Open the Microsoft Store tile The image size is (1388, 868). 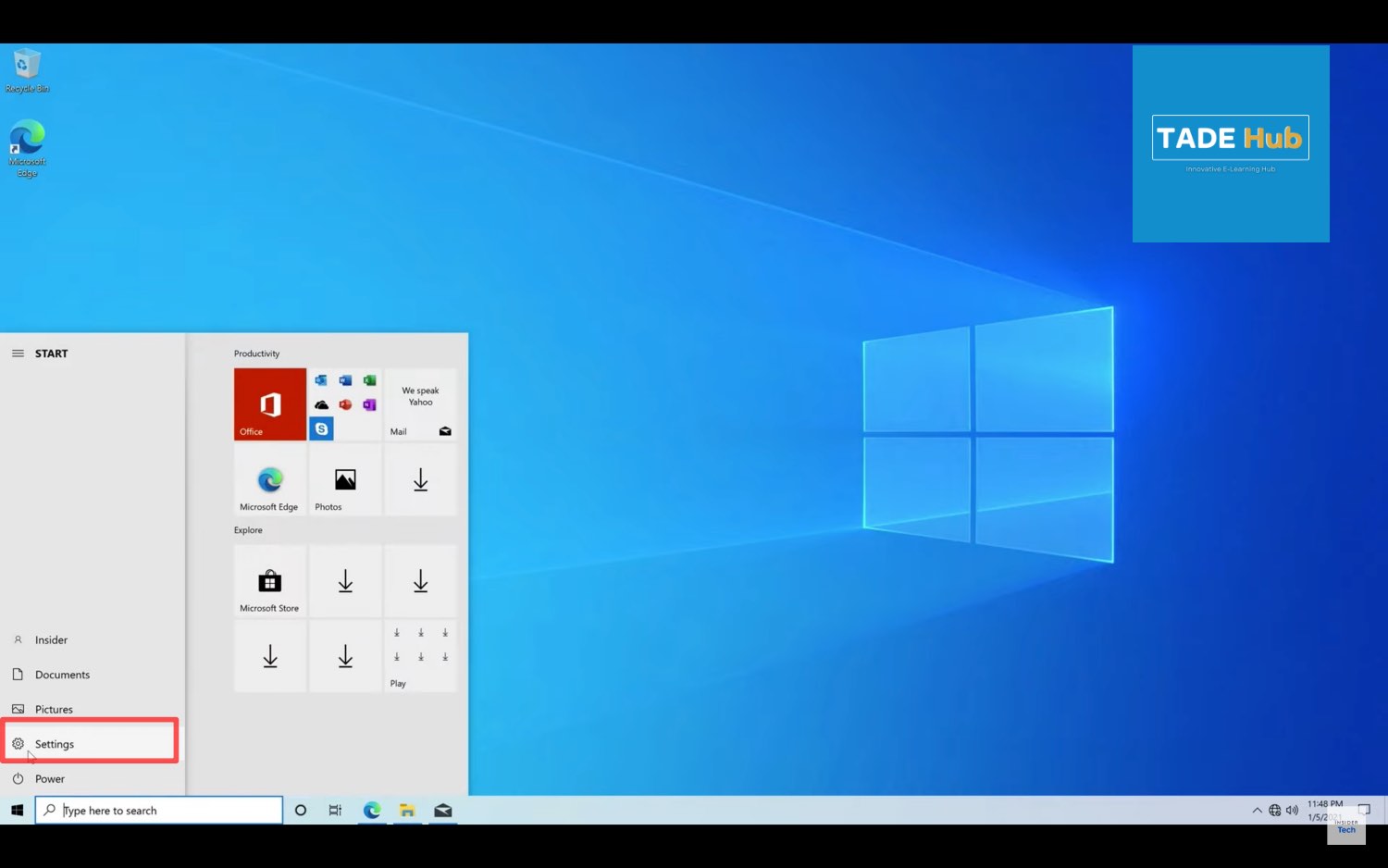(270, 581)
